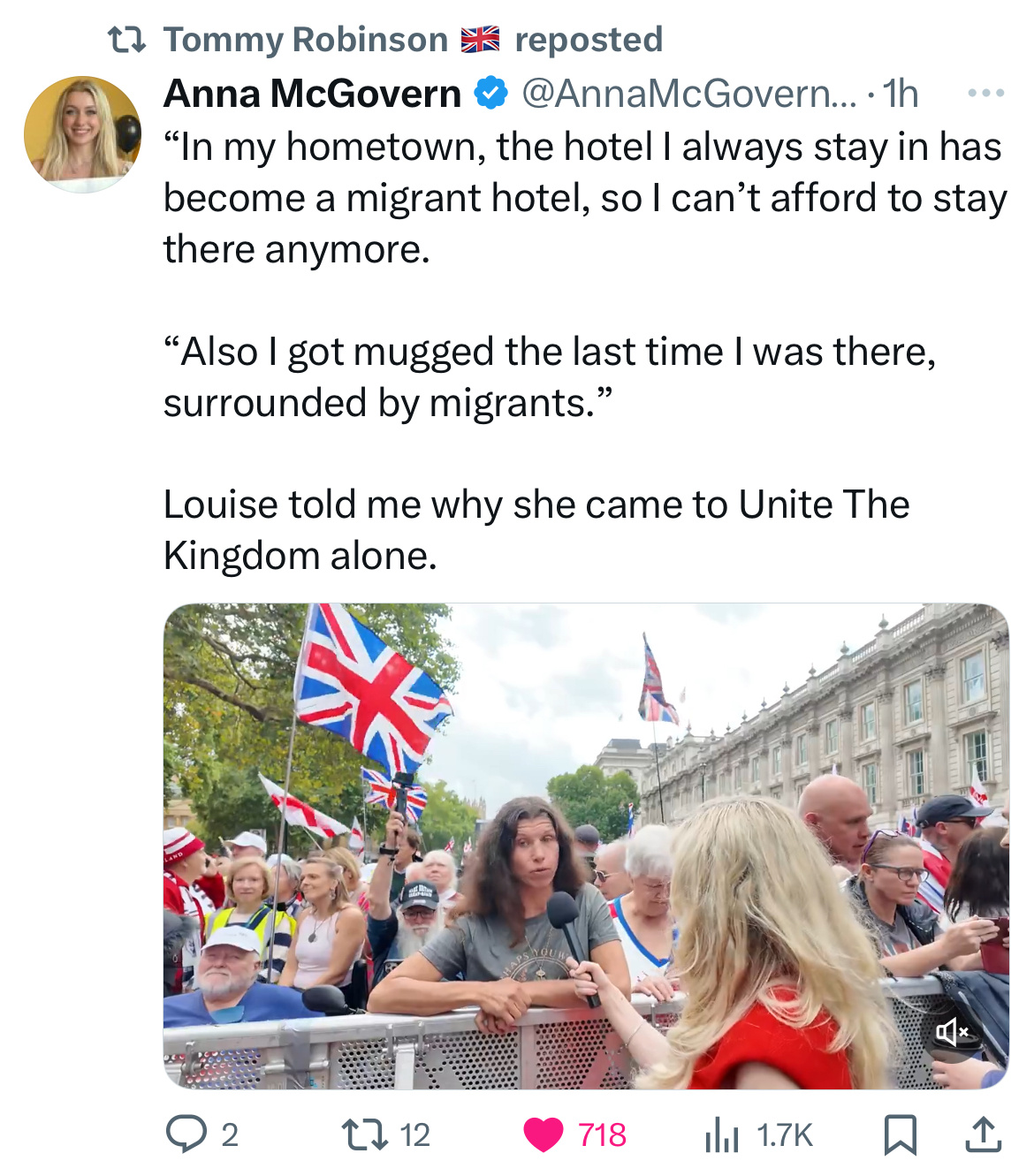Open Anna McGovern's profile picture

point(82,134)
